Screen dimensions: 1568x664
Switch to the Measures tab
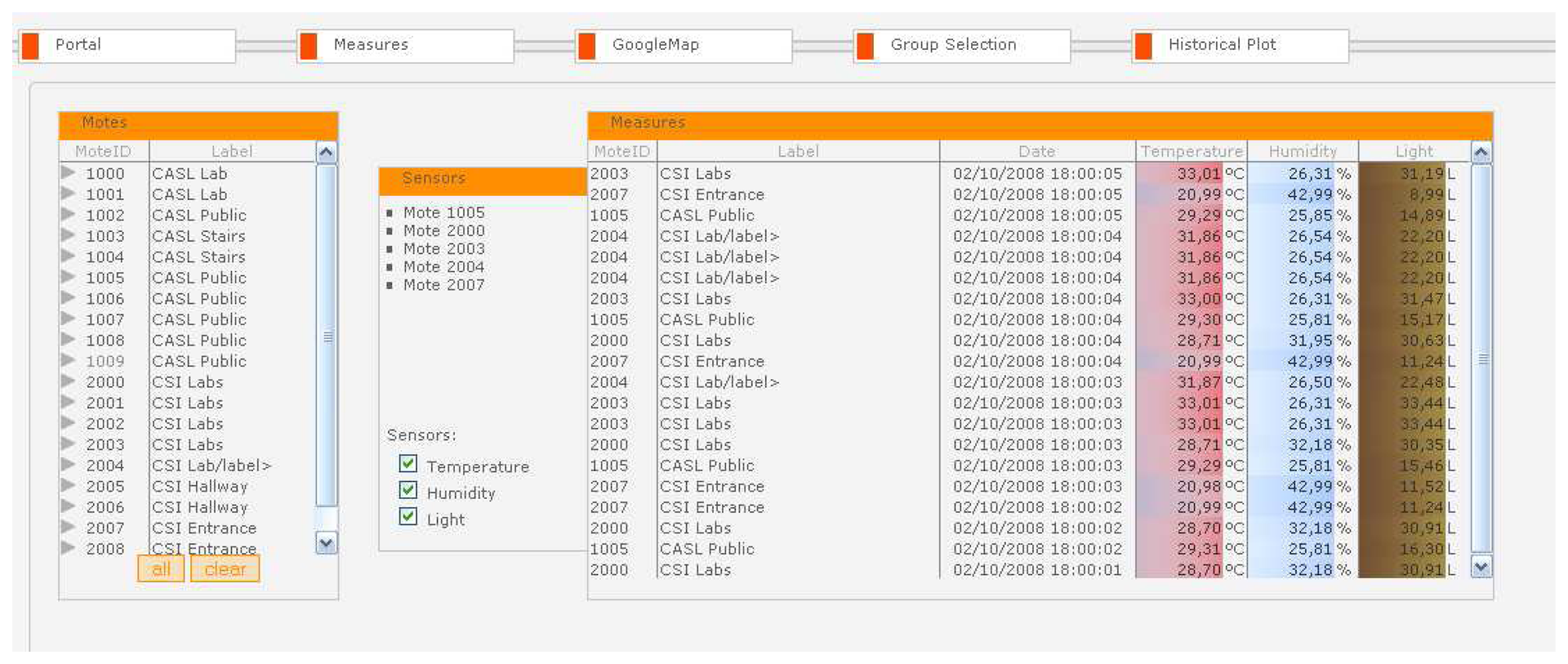406,46
